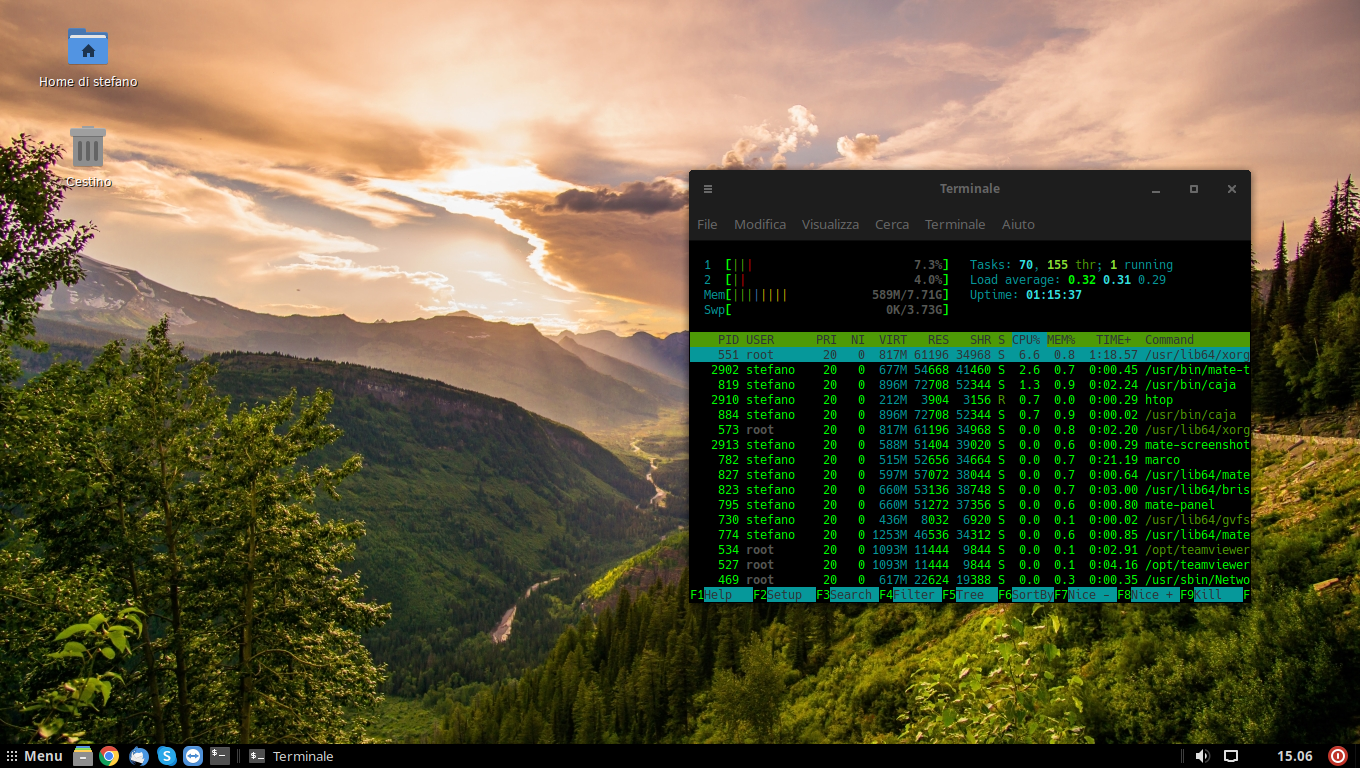
Task: Click F3 Search in htop footer
Action: click(847, 595)
